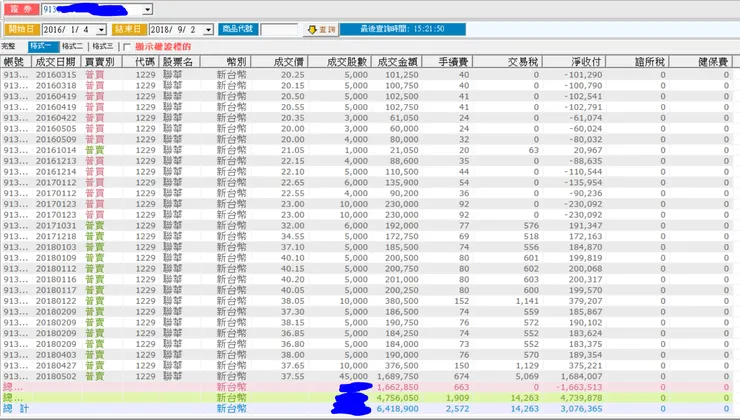
Task: Click the blue 商品代號 label
Action: (238, 29)
